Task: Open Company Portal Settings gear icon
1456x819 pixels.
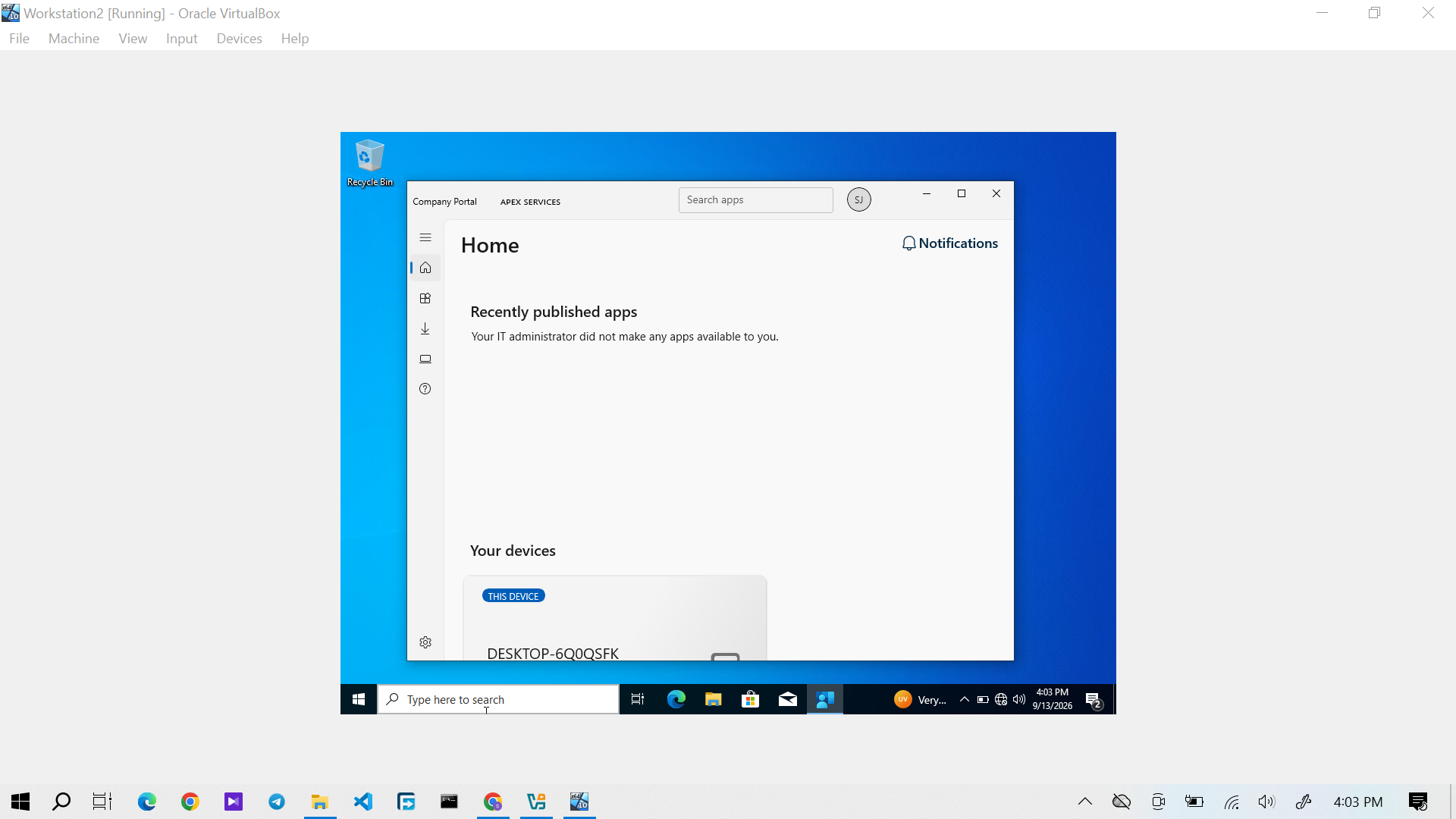Action: coord(425,642)
